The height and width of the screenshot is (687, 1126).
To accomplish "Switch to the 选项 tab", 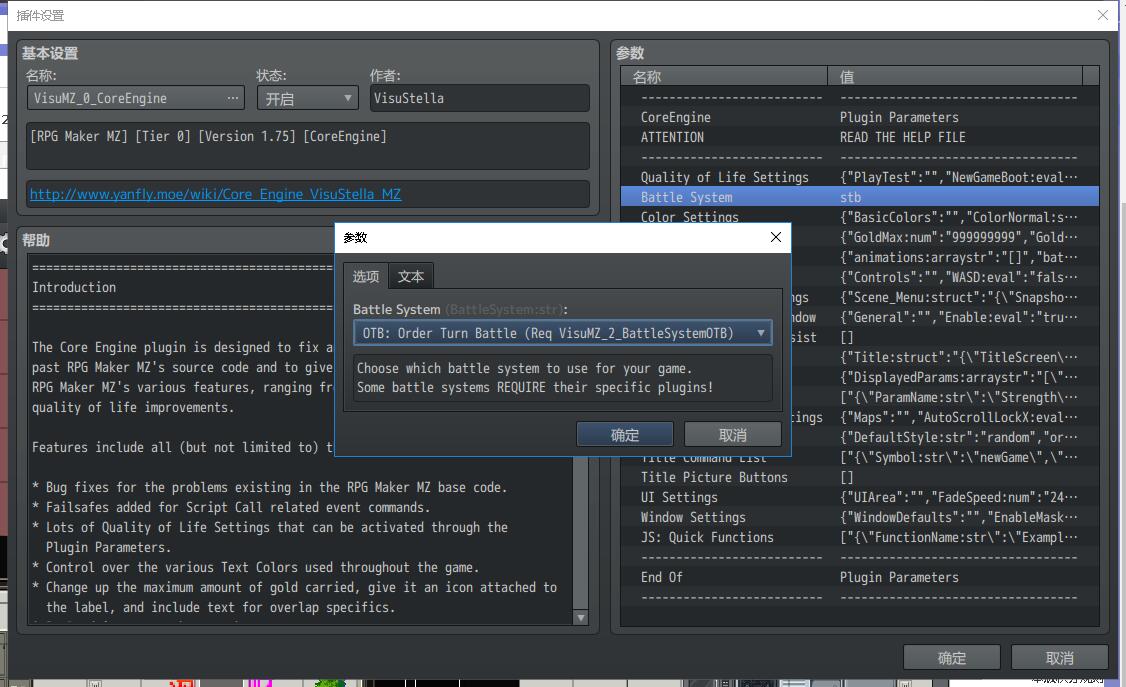I will [x=366, y=276].
